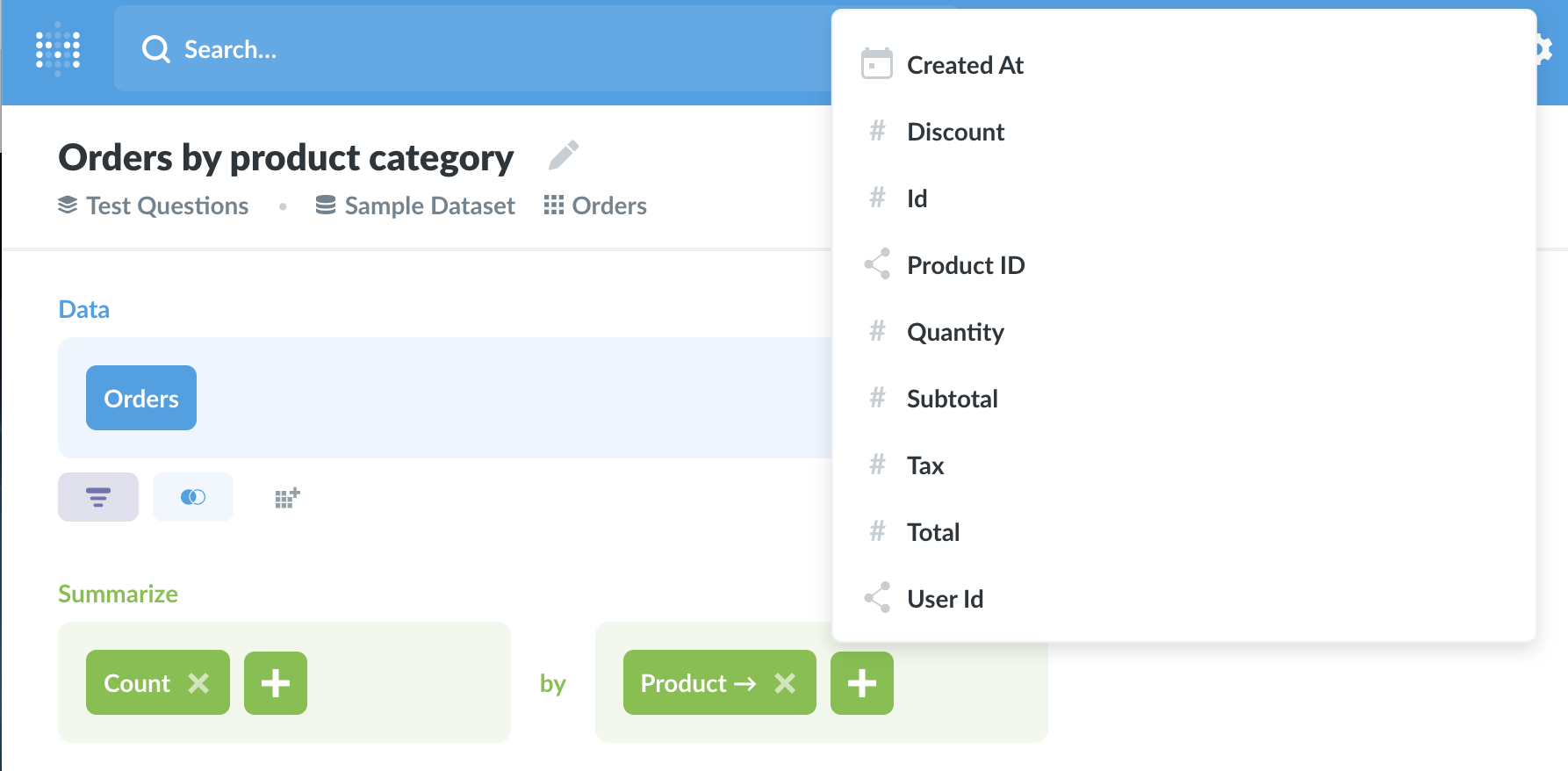Click the hash icon beside Id
The height and width of the screenshot is (771, 1568).
[877, 198]
